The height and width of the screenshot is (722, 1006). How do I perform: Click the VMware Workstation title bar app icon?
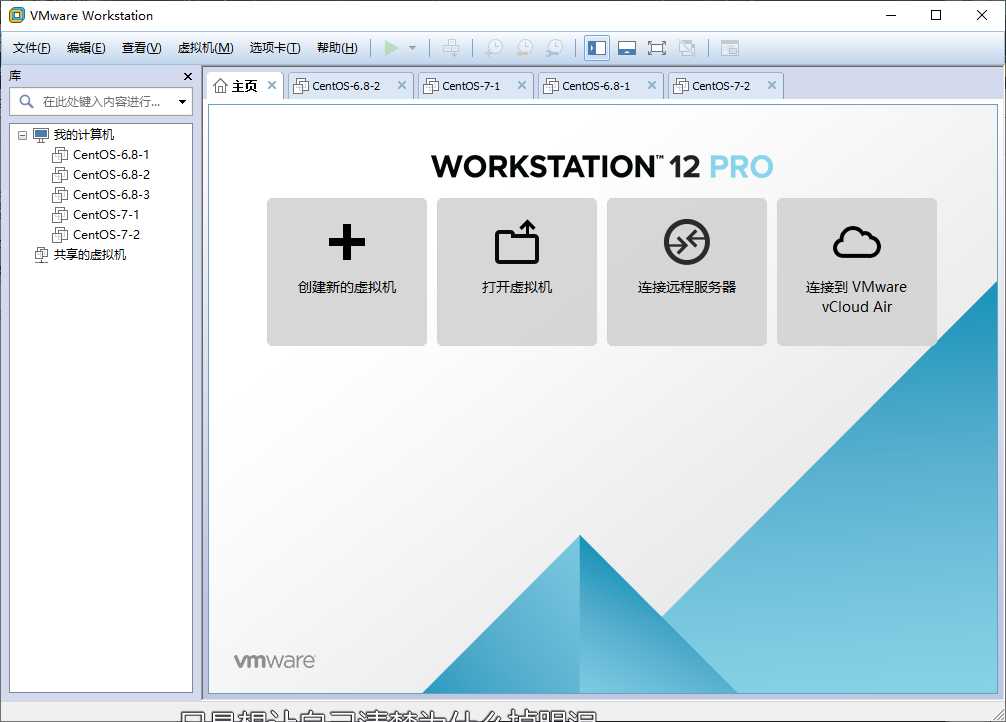[17, 15]
